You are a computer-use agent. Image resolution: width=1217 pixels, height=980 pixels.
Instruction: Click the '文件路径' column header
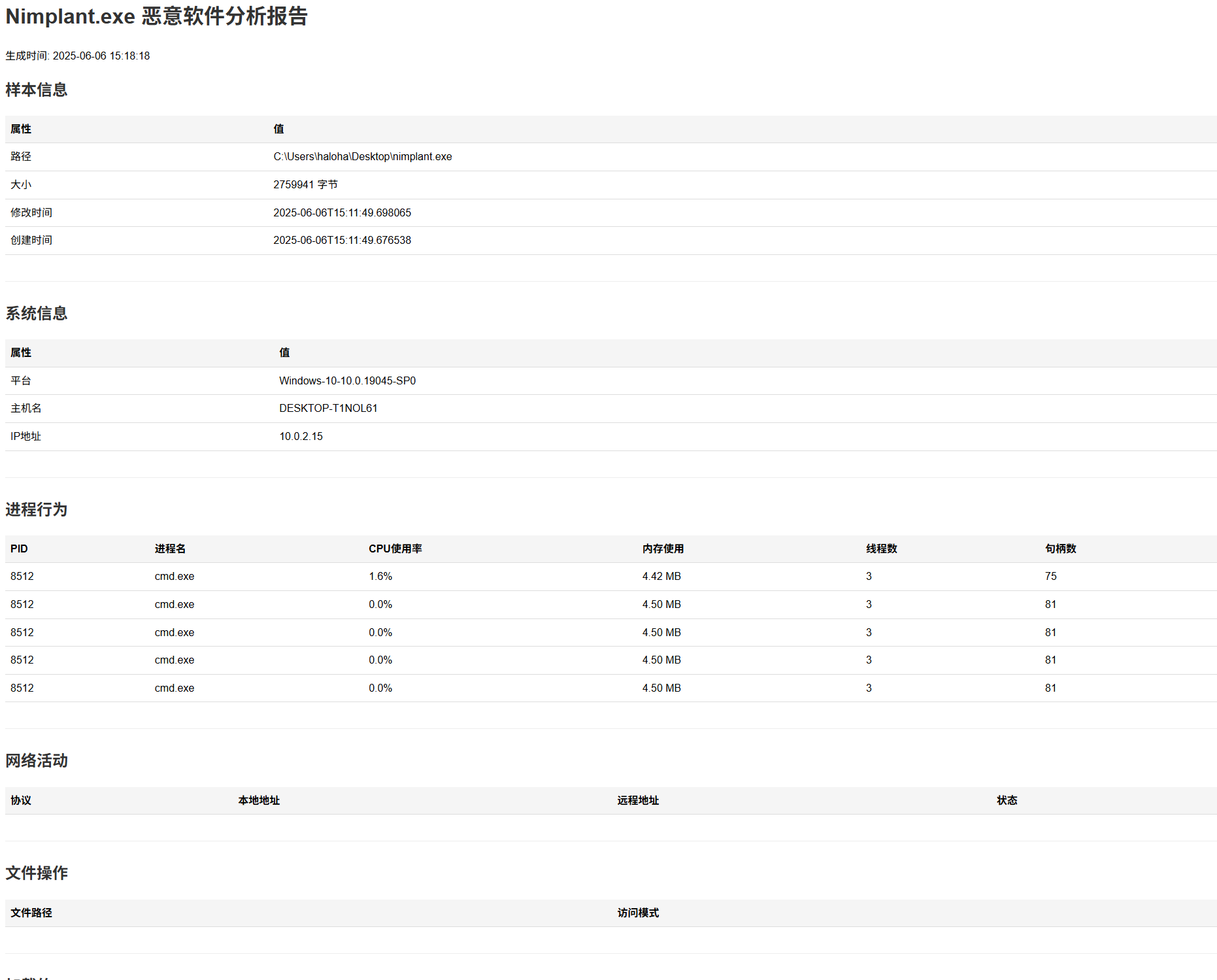[x=31, y=913]
